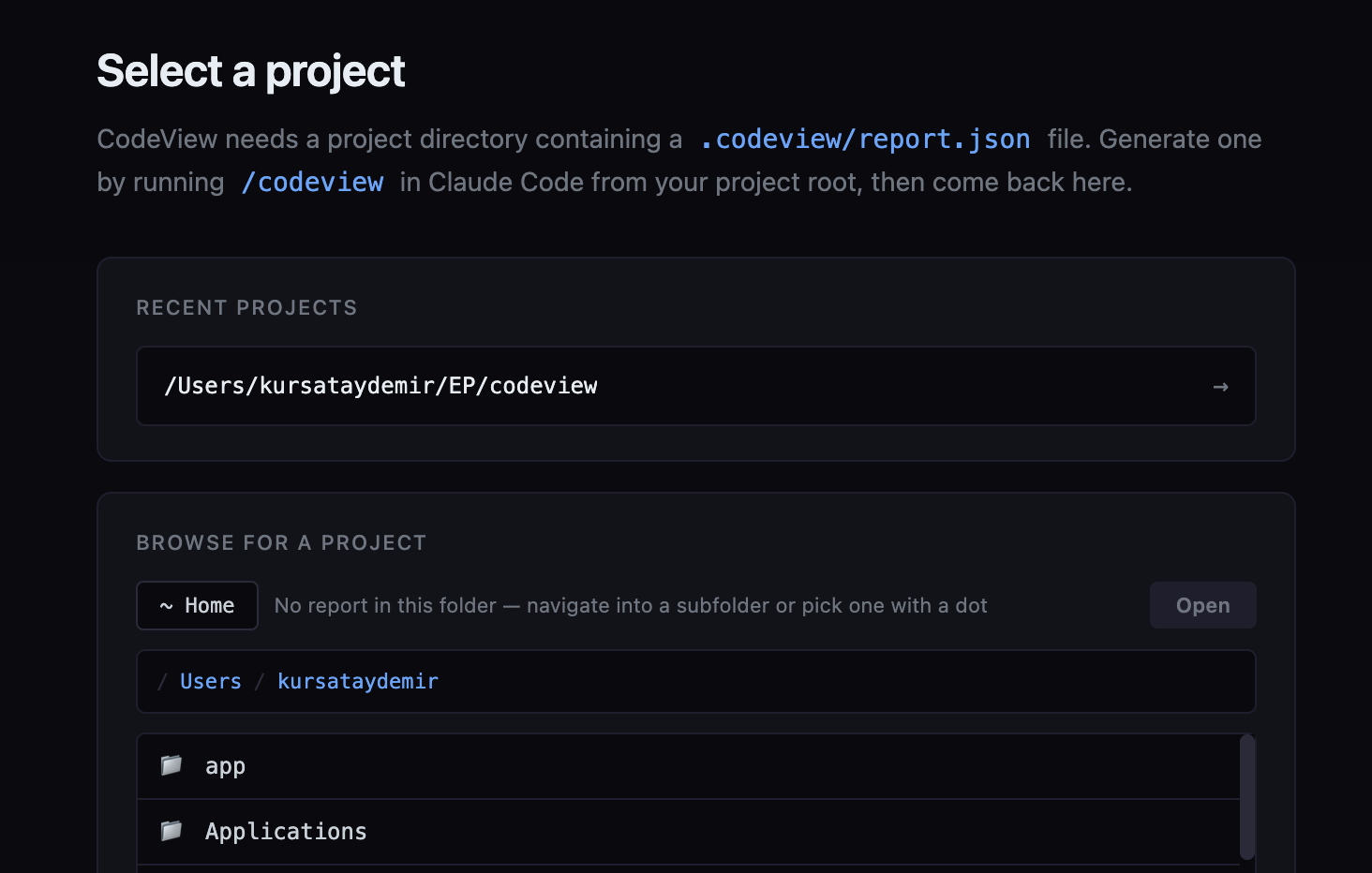This screenshot has width=1372, height=873.
Task: Open the Applications folder
Action: (x=689, y=832)
